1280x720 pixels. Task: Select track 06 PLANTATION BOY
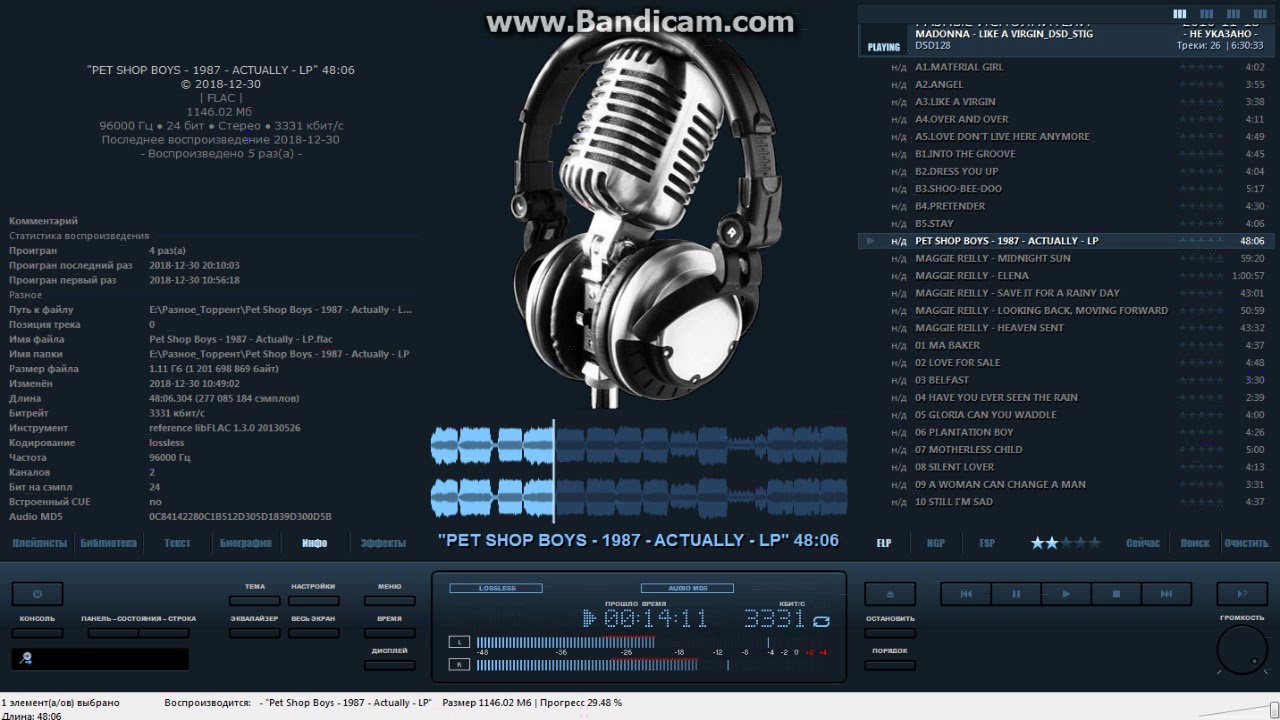point(1064,432)
